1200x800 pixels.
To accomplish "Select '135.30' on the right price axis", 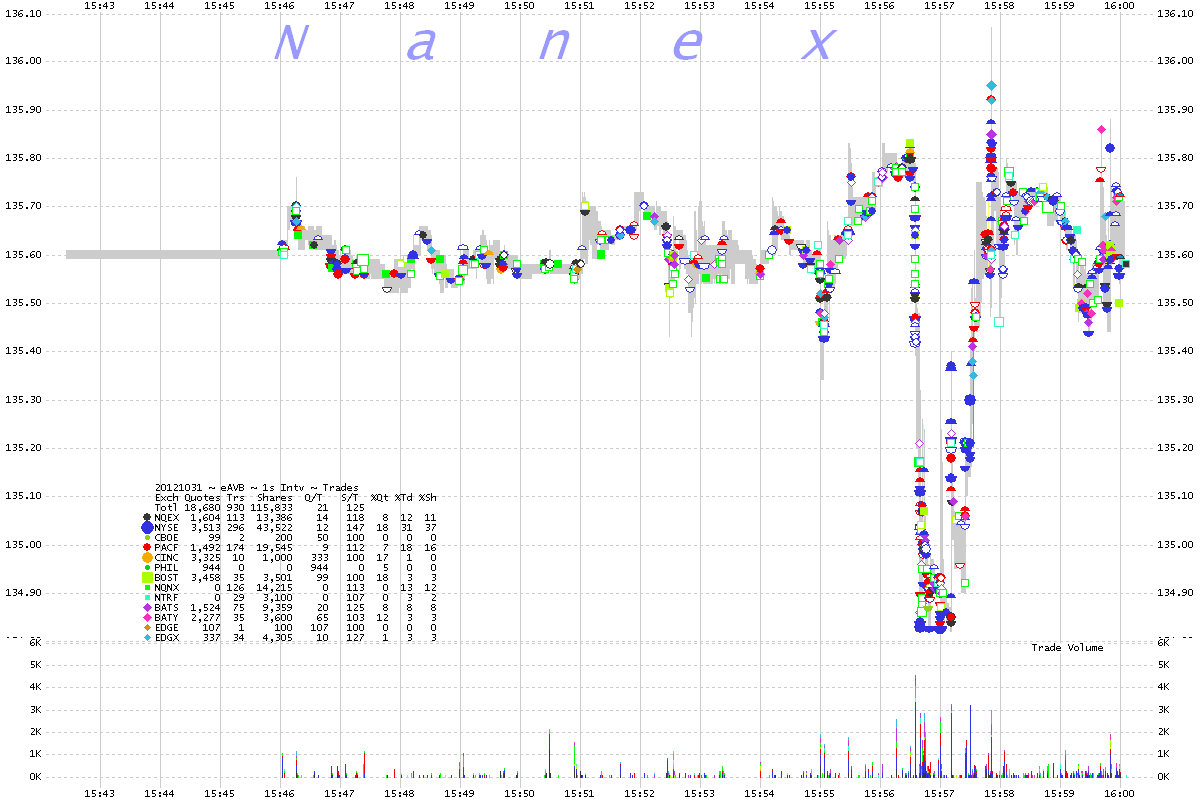I will [1174, 400].
